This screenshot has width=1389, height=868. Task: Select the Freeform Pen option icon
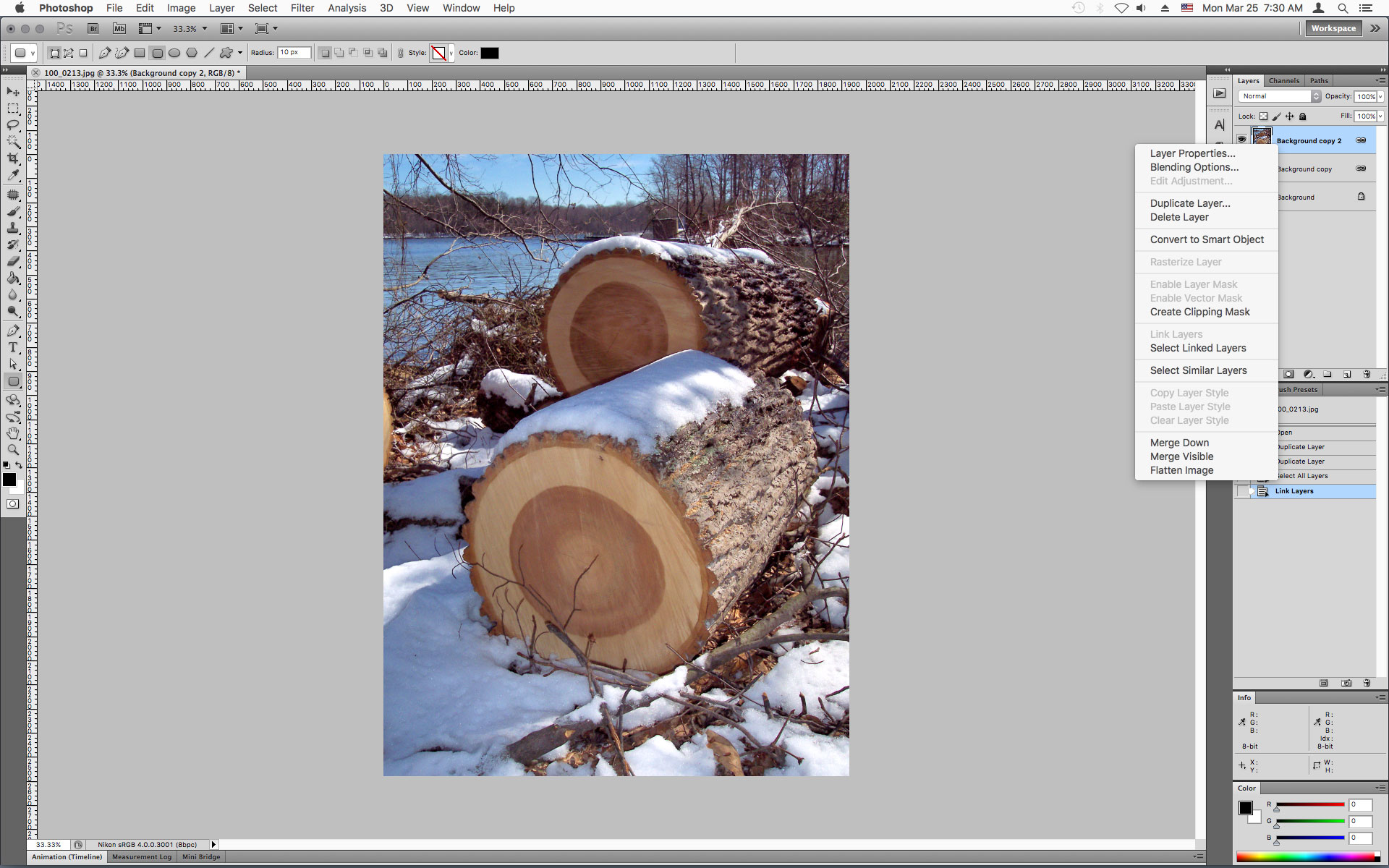(122, 53)
